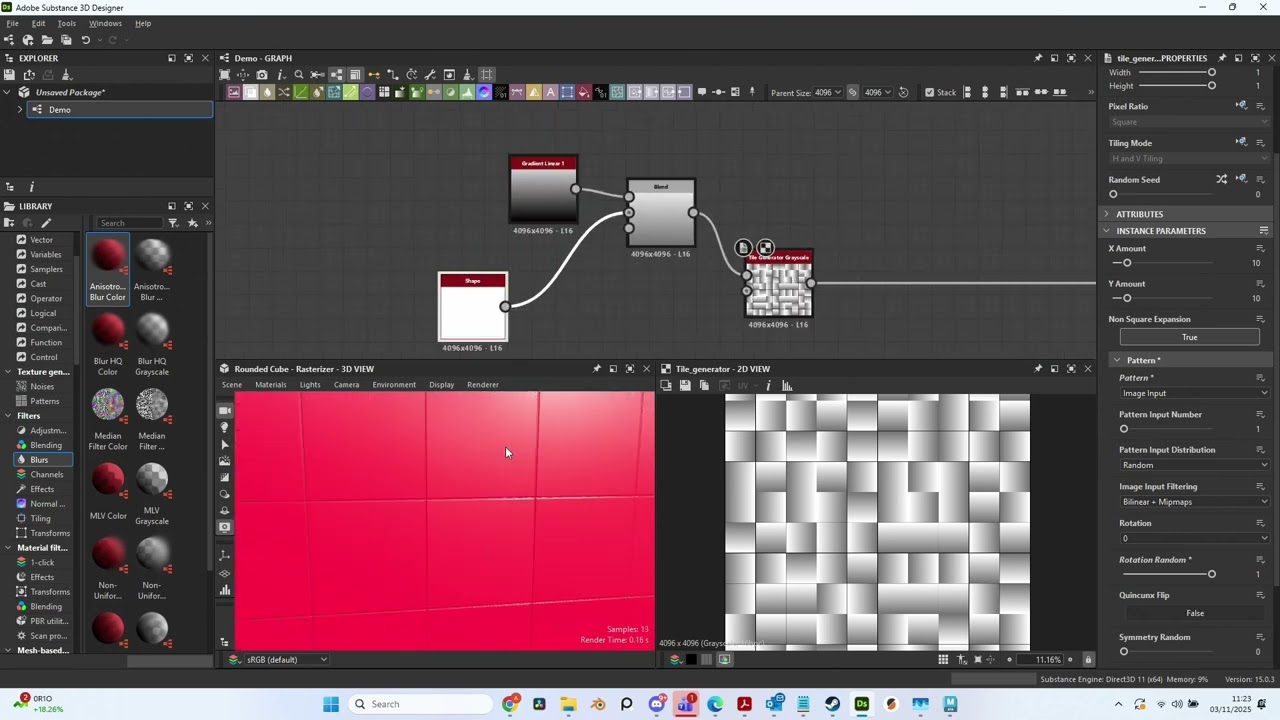Click the info icon below the Explorer tree
This screenshot has width=1280, height=720.
(x=32, y=187)
